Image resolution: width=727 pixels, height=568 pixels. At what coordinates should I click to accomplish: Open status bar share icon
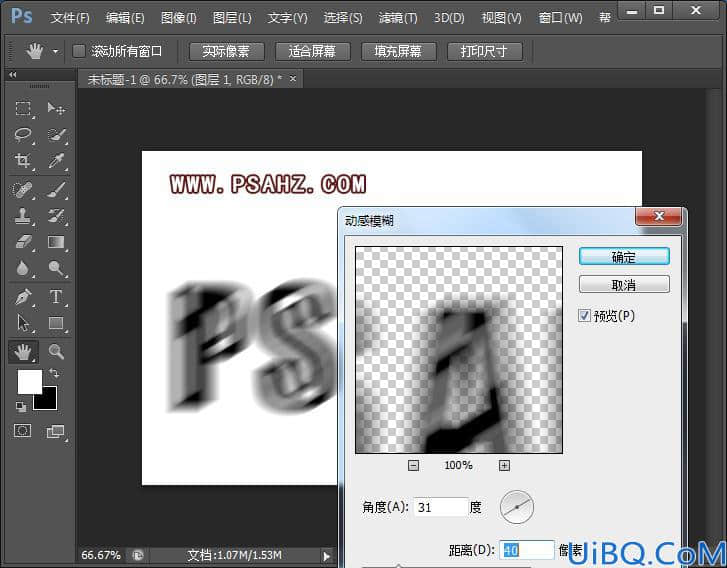(138, 555)
